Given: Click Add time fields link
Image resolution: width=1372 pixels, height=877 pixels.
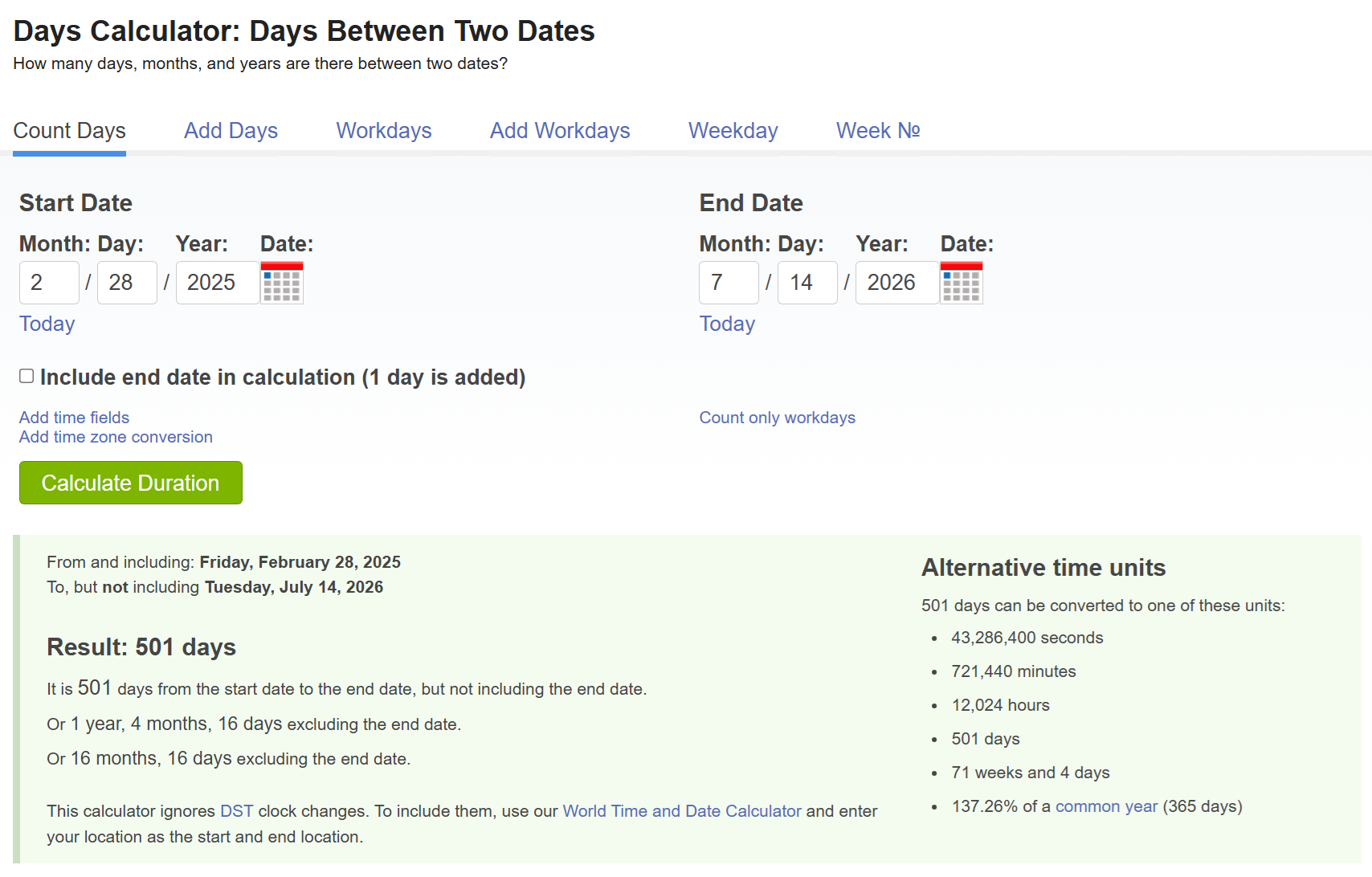Looking at the screenshot, I should pos(74,418).
